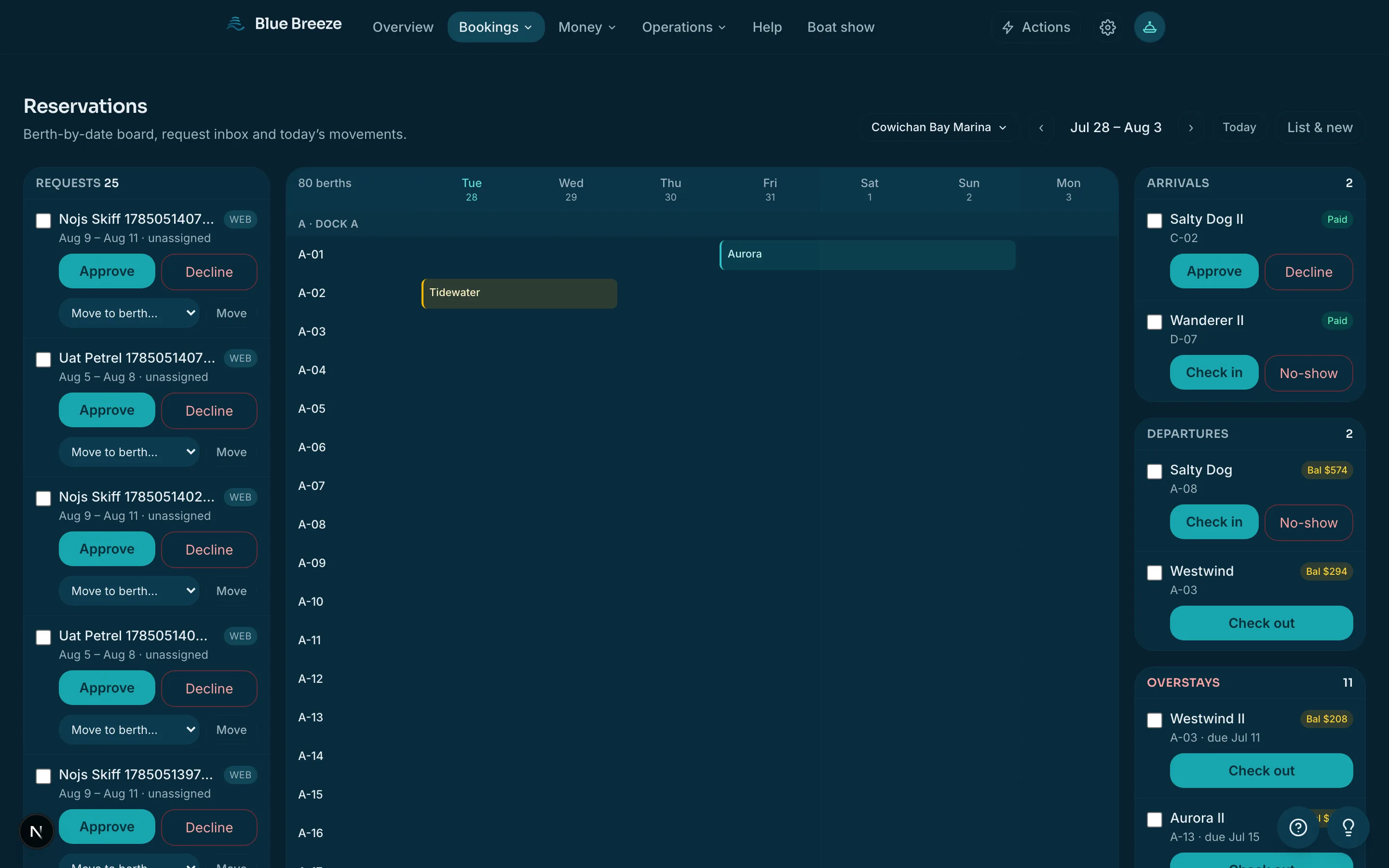Approve Salty Dog II arrival
Image resolution: width=1389 pixels, height=868 pixels.
(1214, 271)
